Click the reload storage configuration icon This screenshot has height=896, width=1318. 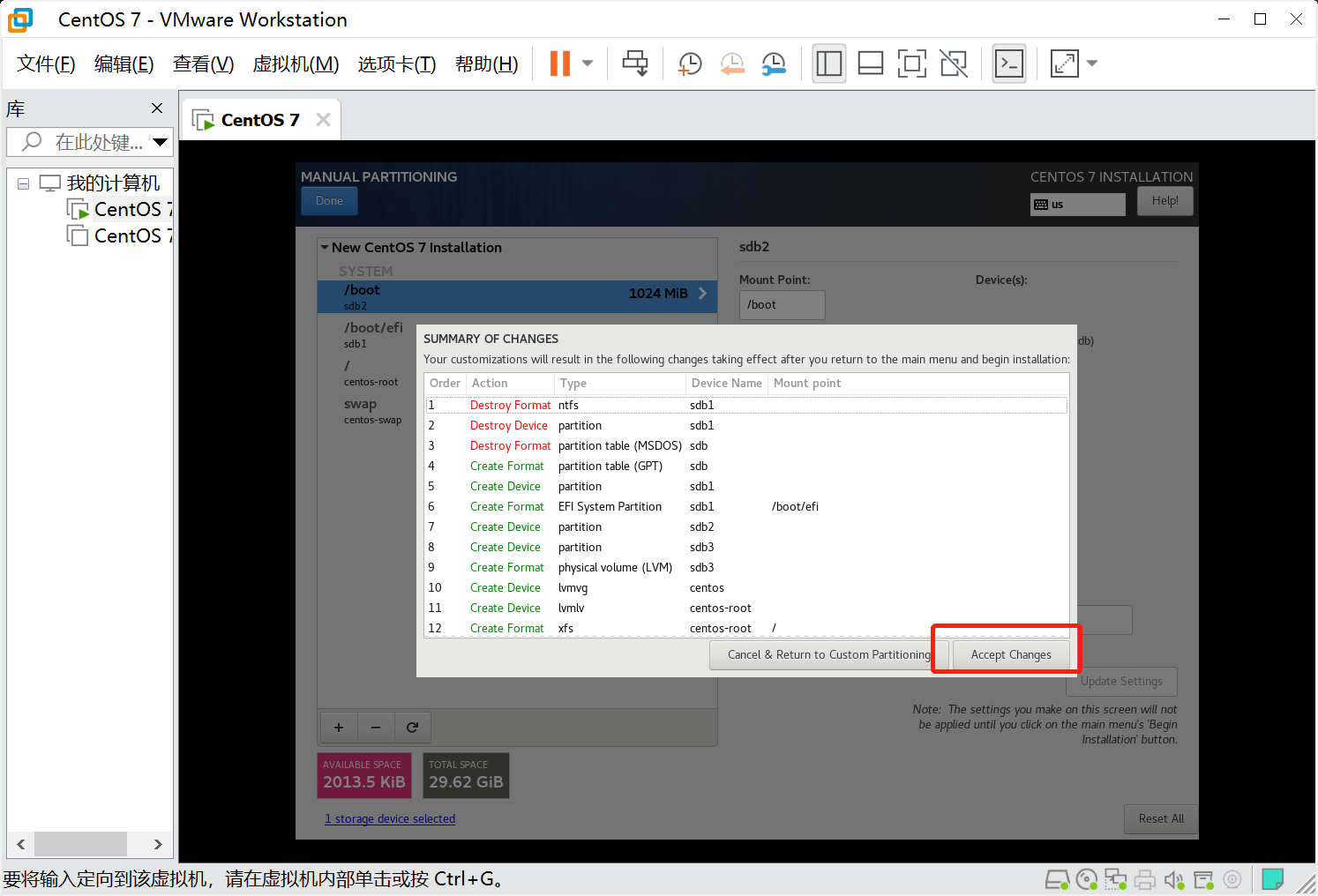(412, 728)
